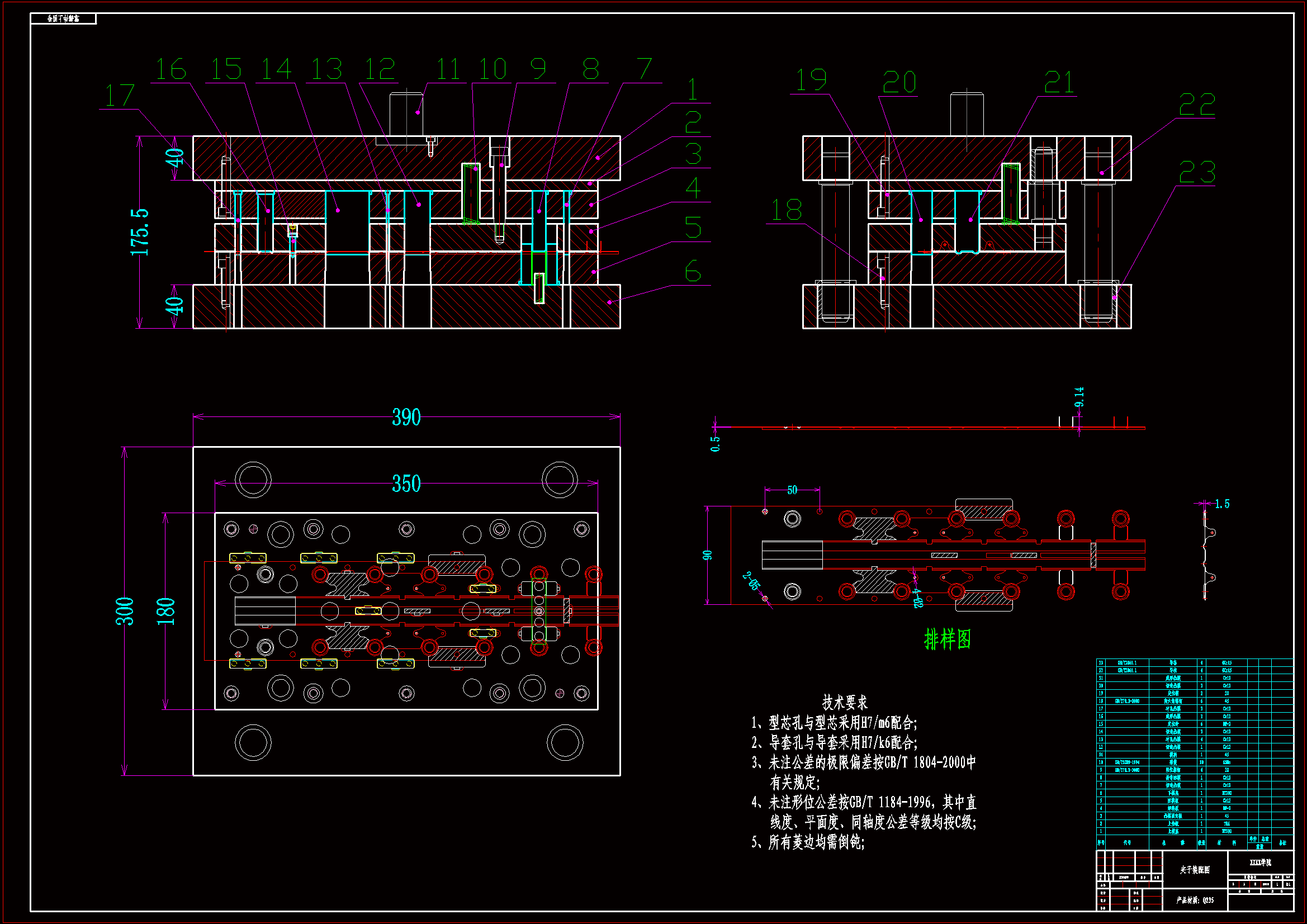Click the 产品材质: Q235 text

1195,900
